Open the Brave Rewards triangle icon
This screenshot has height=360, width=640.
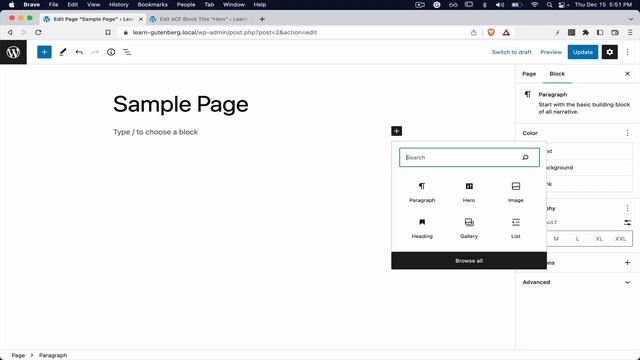[506, 32]
